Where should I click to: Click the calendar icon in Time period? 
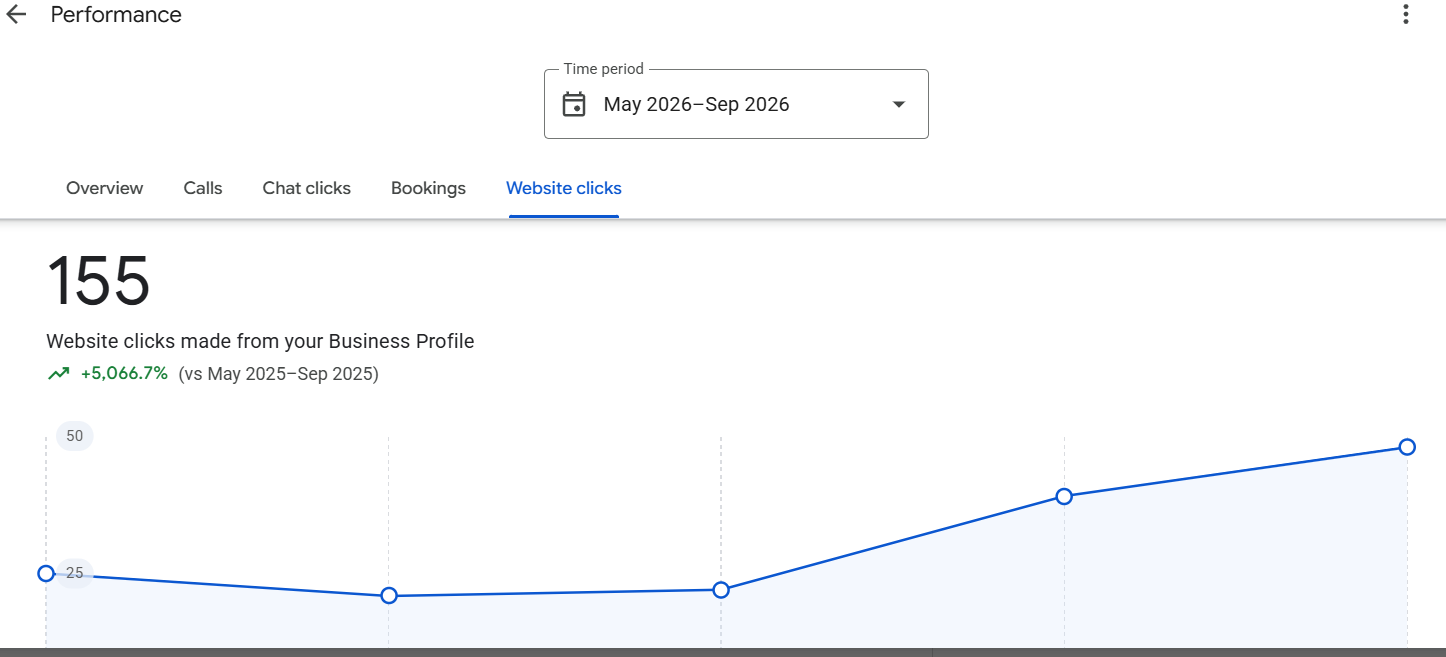click(x=574, y=104)
